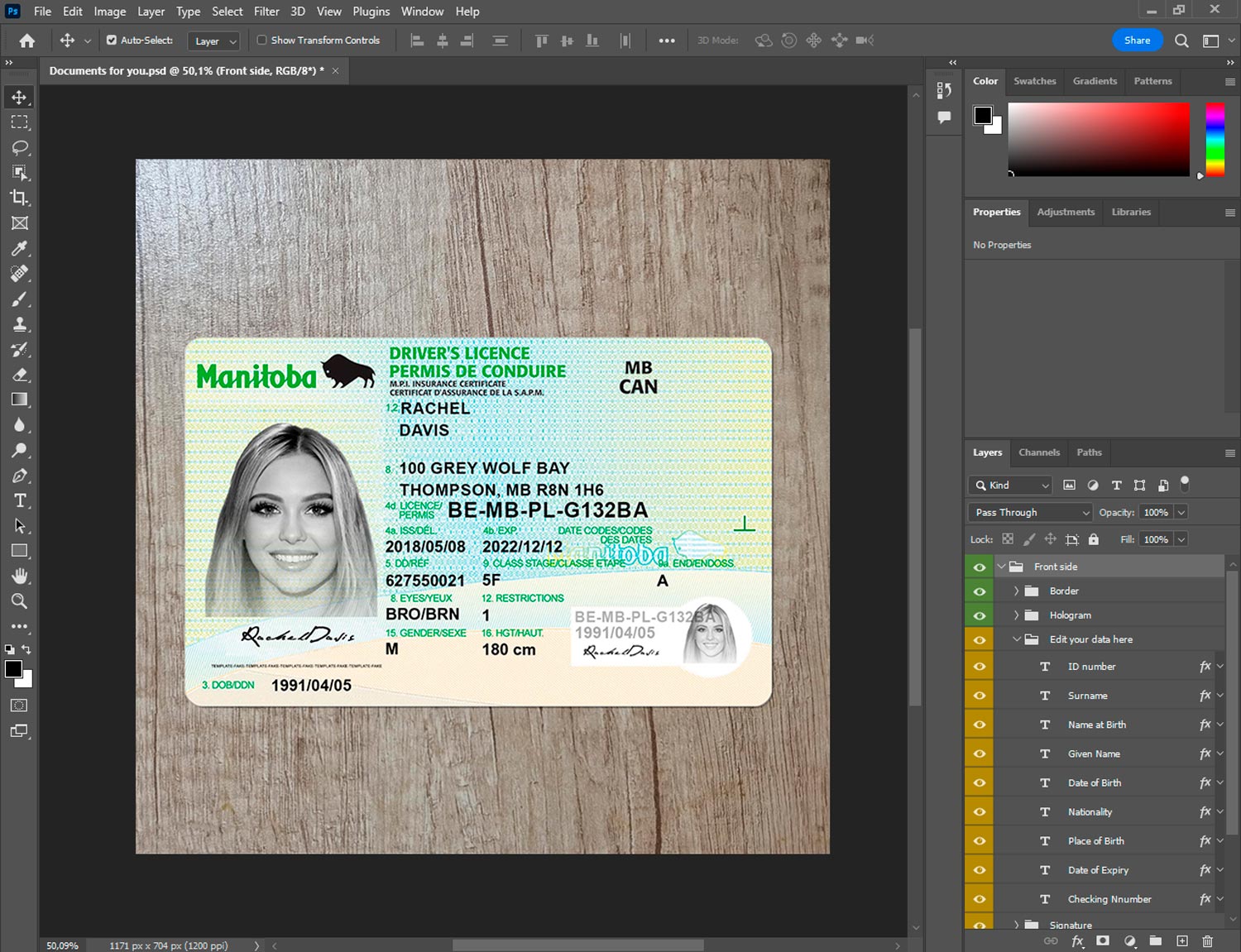Open the Kind layer filter dropdown
This screenshot has width=1241, height=952.
click(1011, 486)
